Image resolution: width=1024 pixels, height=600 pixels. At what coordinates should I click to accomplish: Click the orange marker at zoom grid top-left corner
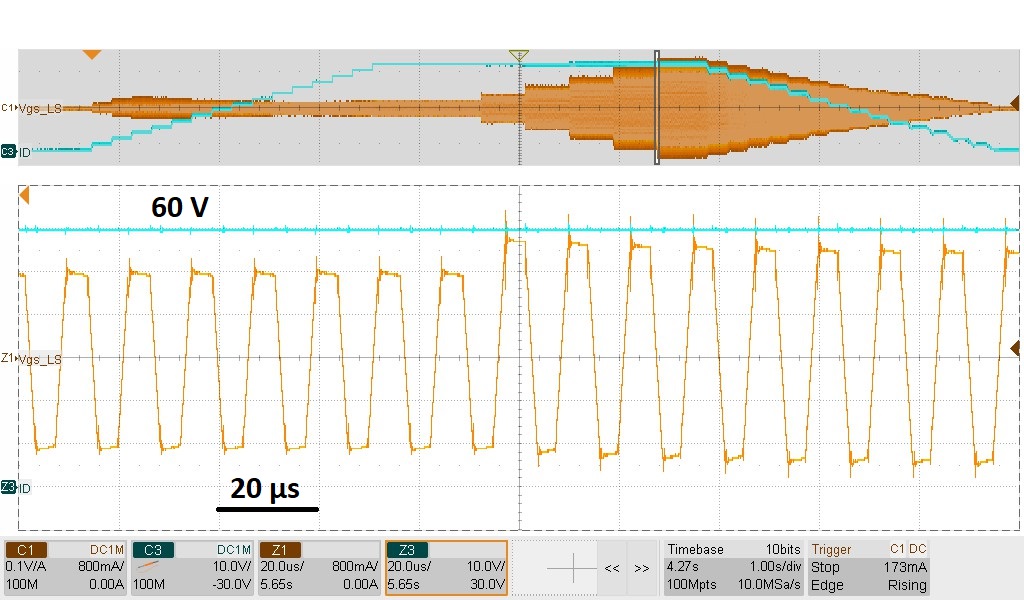(x=25, y=195)
